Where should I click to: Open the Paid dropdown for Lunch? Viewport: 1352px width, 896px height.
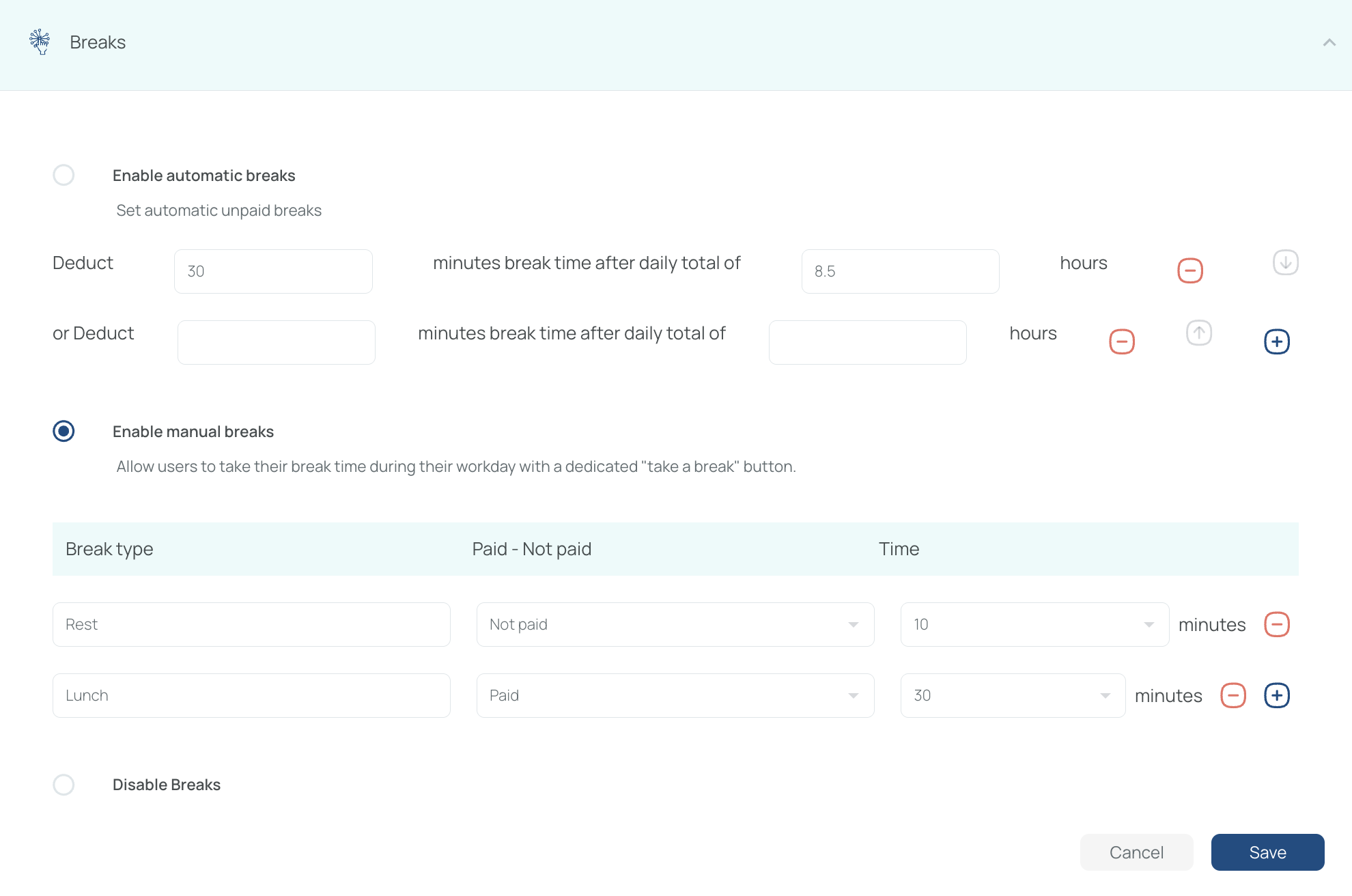(x=675, y=695)
